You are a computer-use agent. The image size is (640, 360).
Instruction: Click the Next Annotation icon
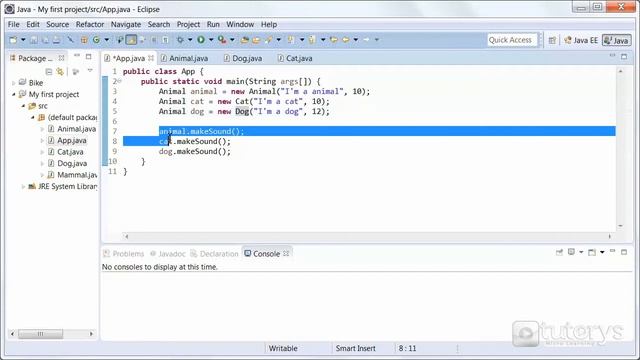[291, 40]
